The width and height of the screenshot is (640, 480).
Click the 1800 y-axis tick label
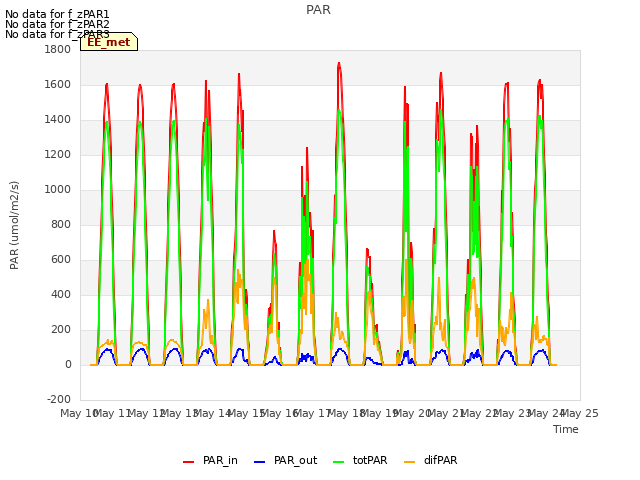point(58,49)
